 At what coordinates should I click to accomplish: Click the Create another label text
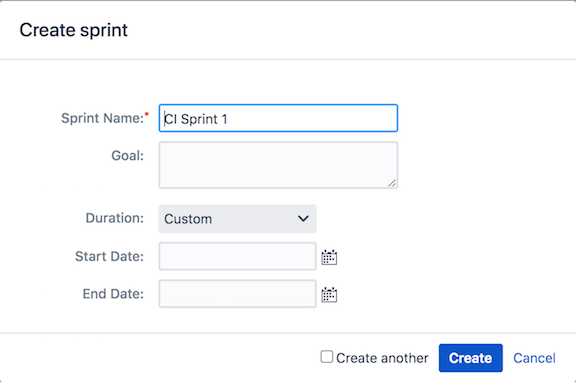coord(382,358)
